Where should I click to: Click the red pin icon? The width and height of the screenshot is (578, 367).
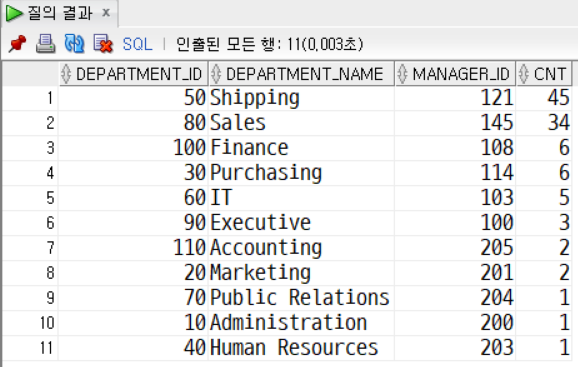pos(17,44)
